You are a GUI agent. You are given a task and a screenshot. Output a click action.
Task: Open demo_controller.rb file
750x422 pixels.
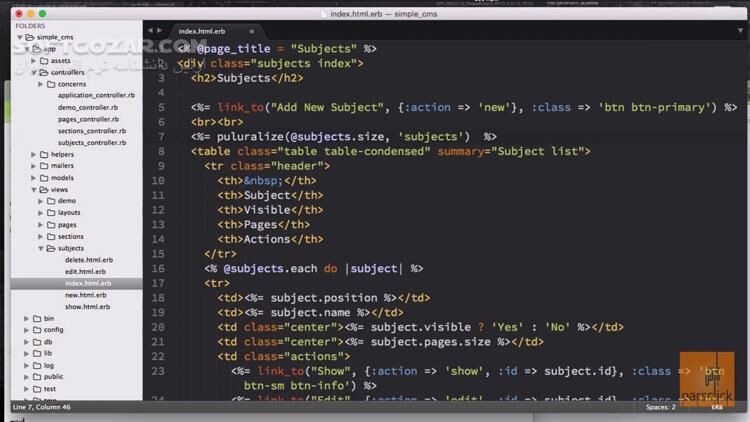(88, 108)
